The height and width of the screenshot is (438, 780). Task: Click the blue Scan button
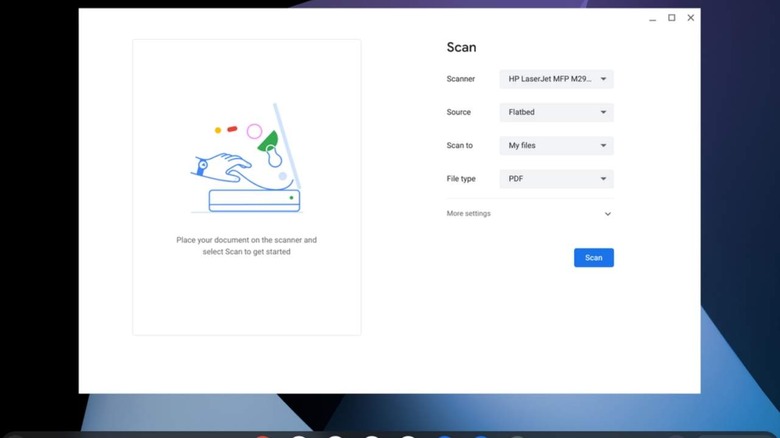click(x=593, y=258)
